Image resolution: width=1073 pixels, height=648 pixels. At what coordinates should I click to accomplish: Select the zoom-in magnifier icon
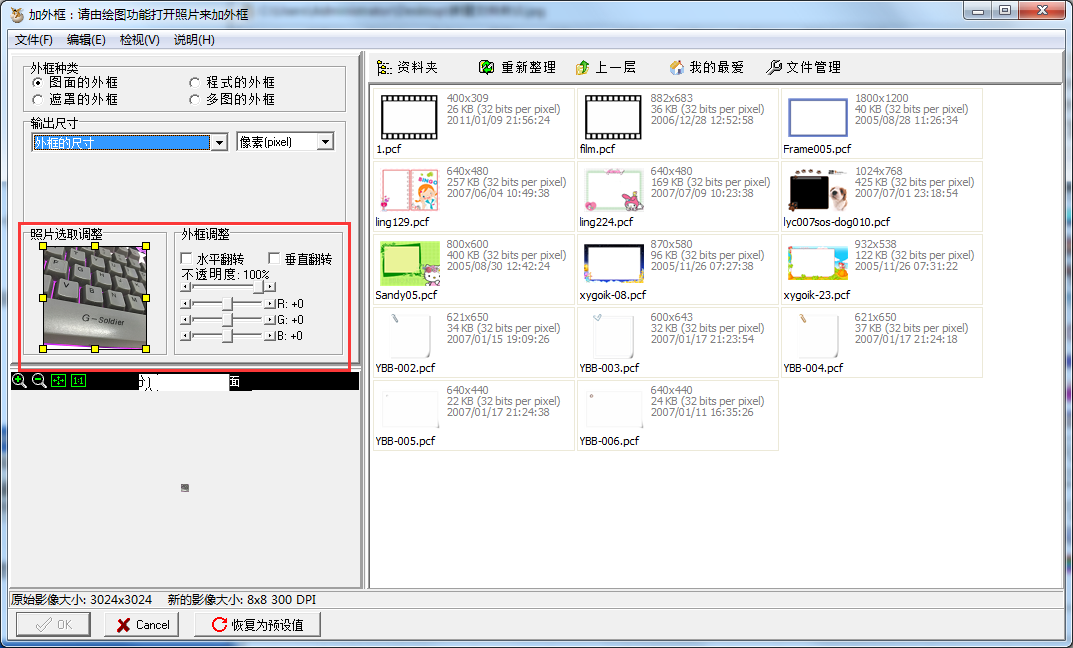[18, 381]
